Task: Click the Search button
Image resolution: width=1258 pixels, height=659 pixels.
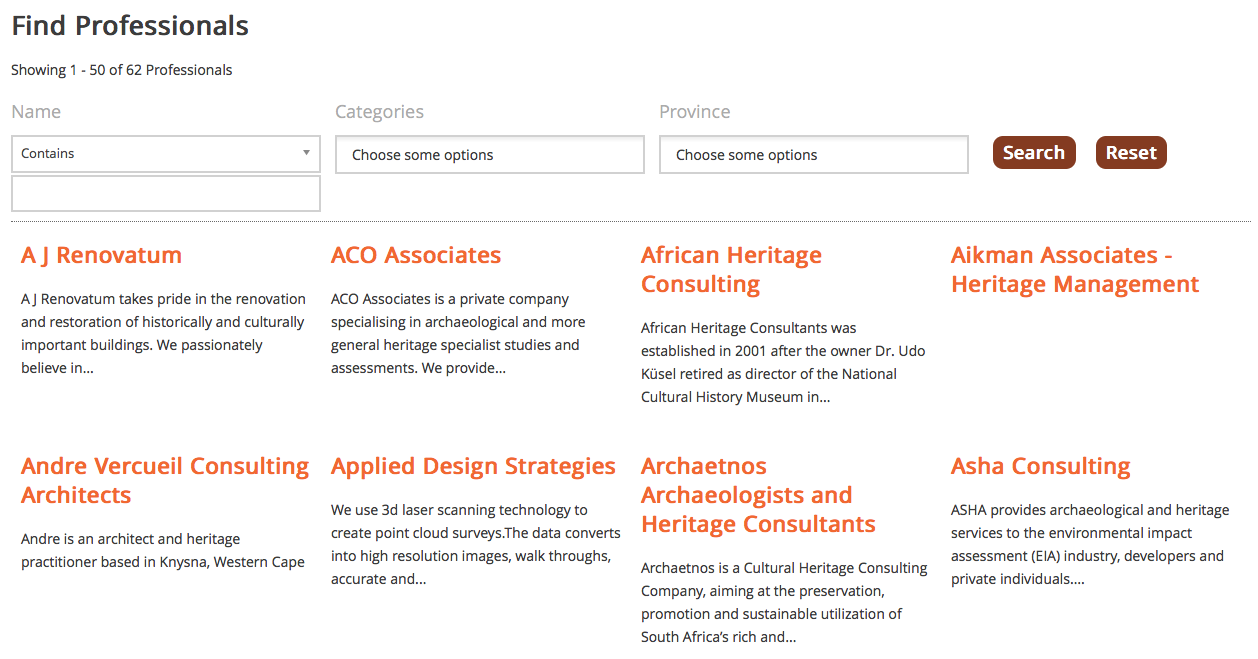Action: 1034,153
